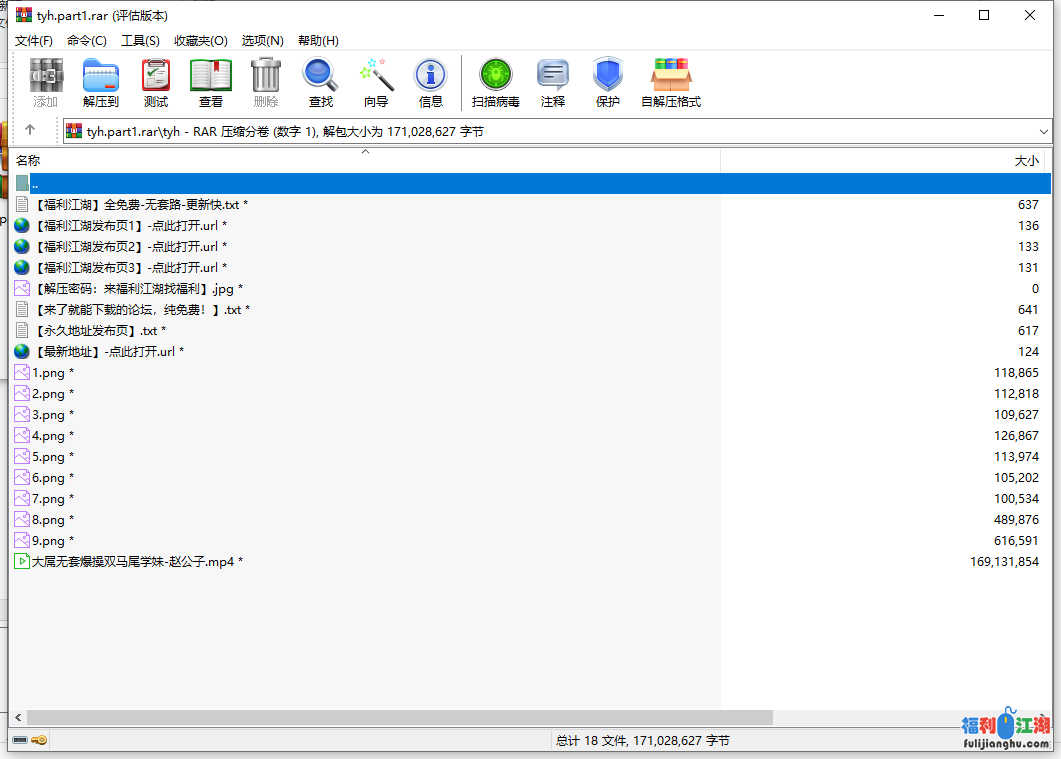The width and height of the screenshot is (1061, 759).
Task: Click the horizontal scrollbar at the bottom
Action: (400, 717)
